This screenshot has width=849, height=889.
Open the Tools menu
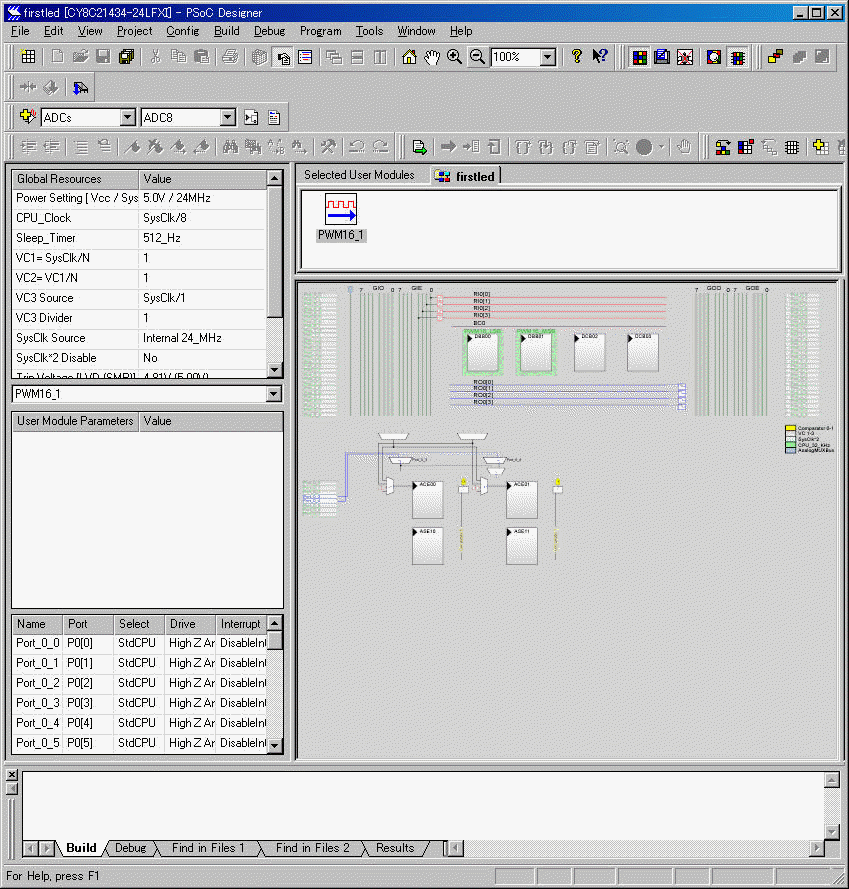coord(369,31)
